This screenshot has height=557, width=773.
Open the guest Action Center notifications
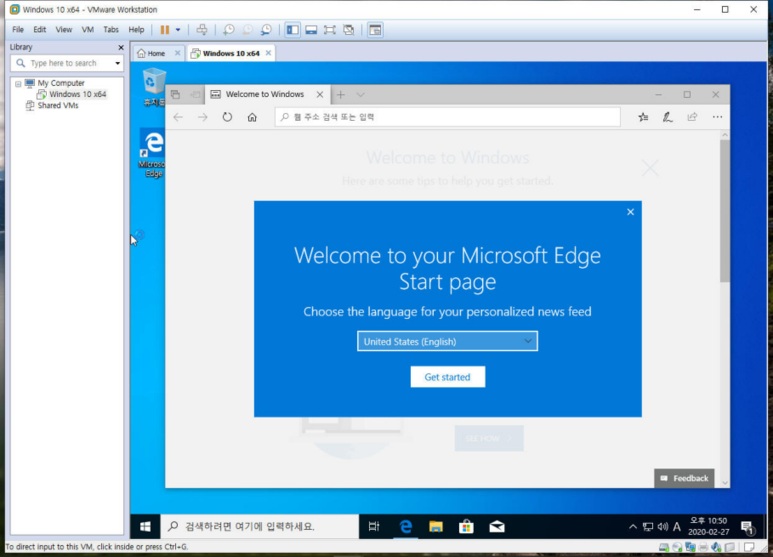point(747,527)
